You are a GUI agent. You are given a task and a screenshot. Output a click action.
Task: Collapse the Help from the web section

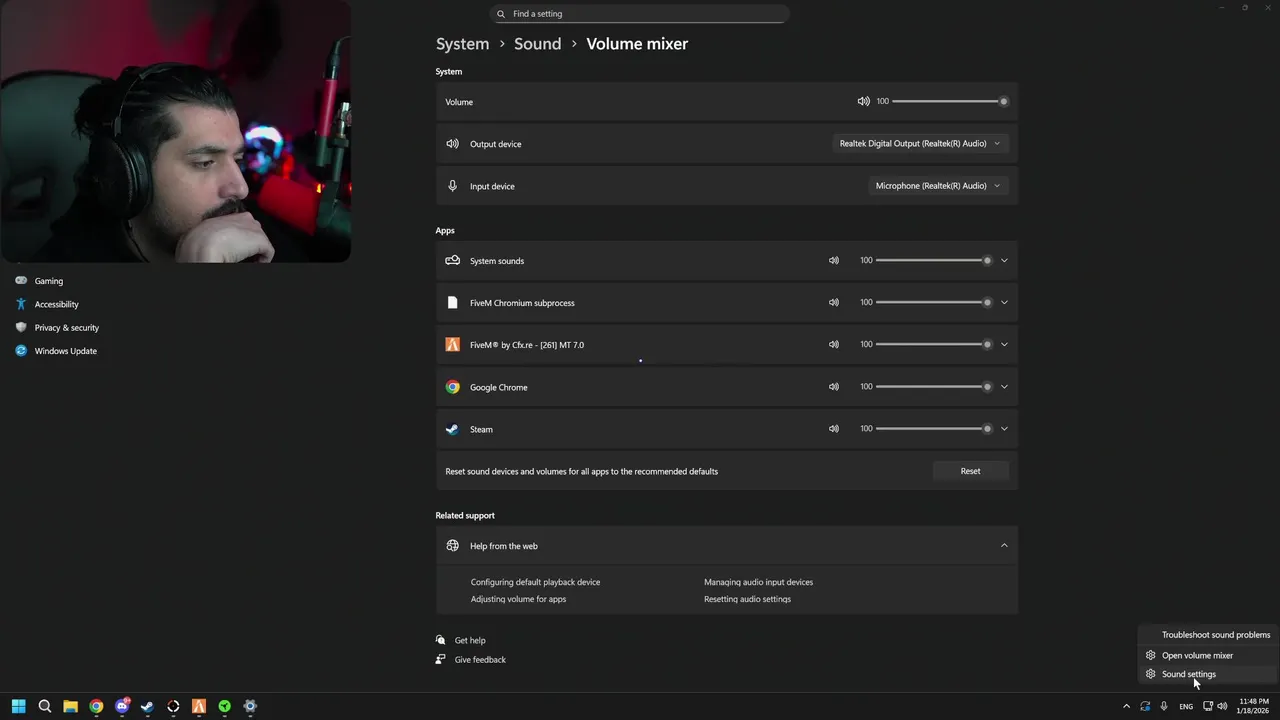[1004, 546]
